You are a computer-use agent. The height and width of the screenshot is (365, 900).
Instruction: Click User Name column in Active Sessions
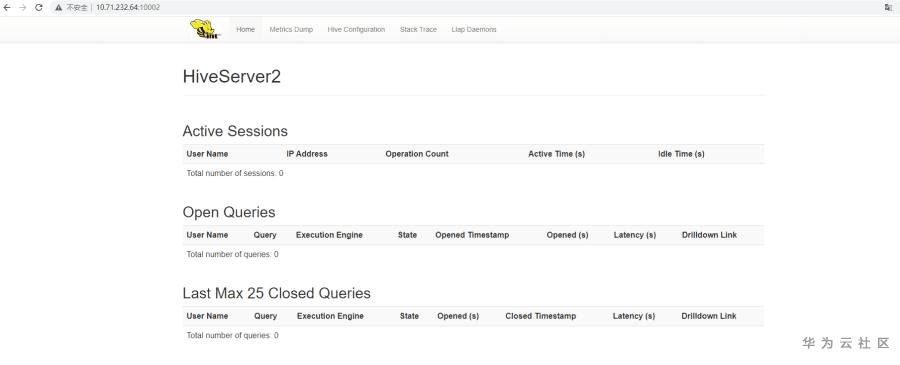(207, 154)
